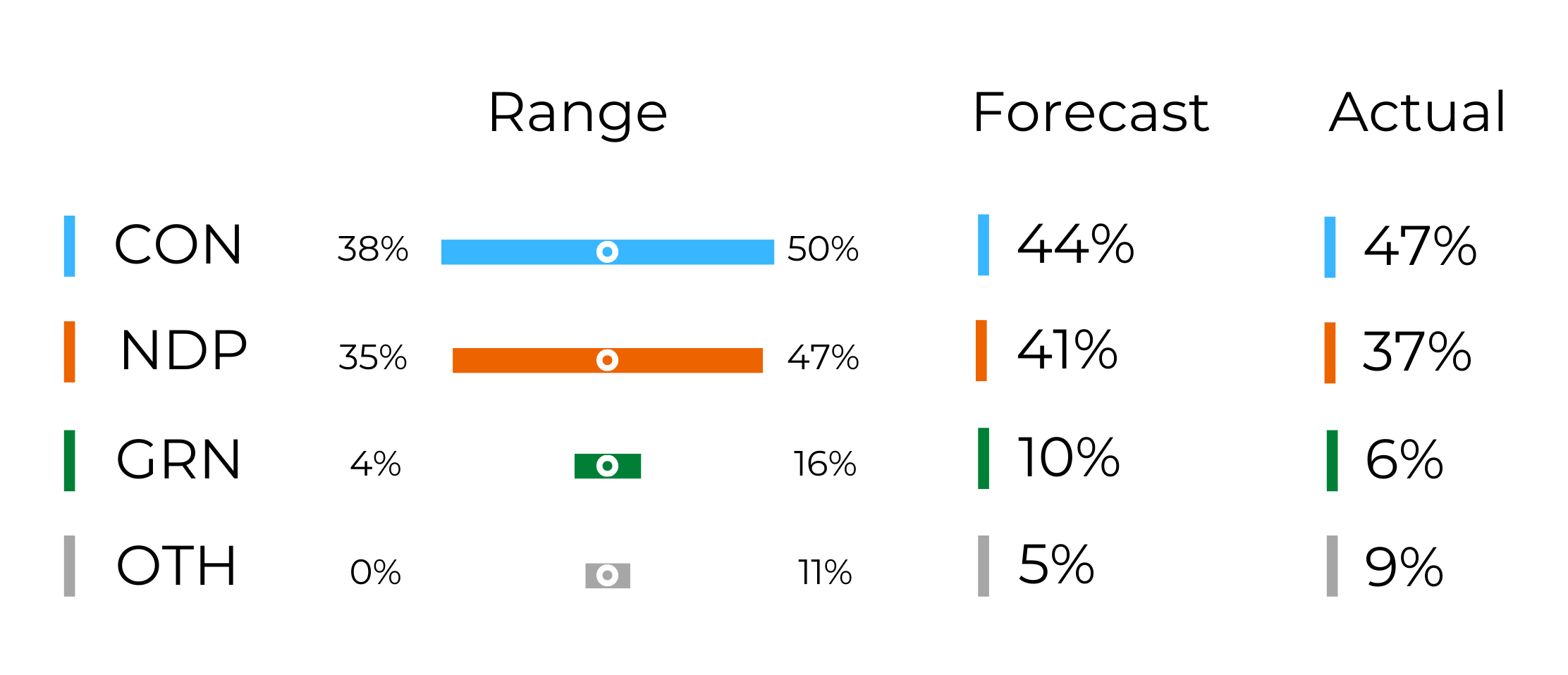1568x675 pixels.
Task: Click the CON forecast value 44%
Action: tap(1075, 244)
